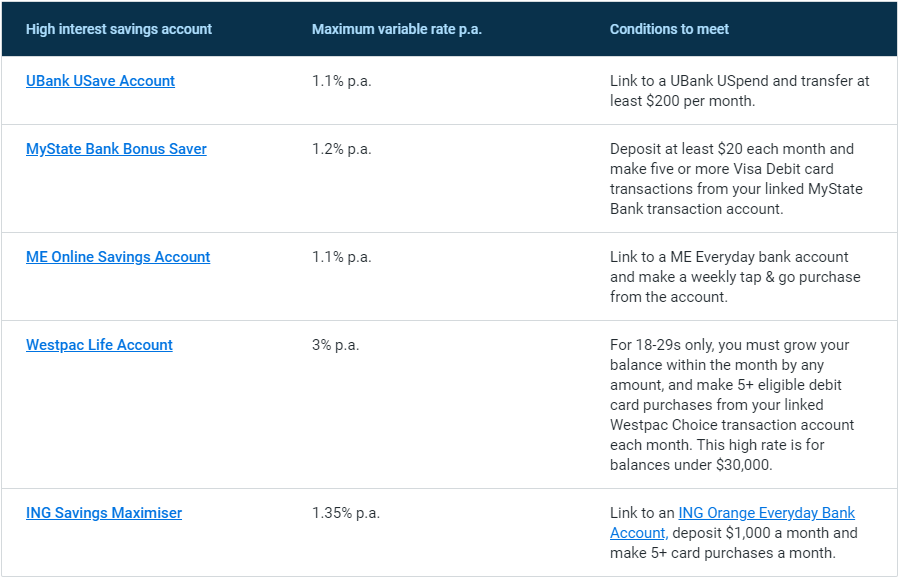Select the 3% p.a. Westpac rate cell
Image resolution: width=899 pixels, height=578 pixels.
tap(335, 345)
